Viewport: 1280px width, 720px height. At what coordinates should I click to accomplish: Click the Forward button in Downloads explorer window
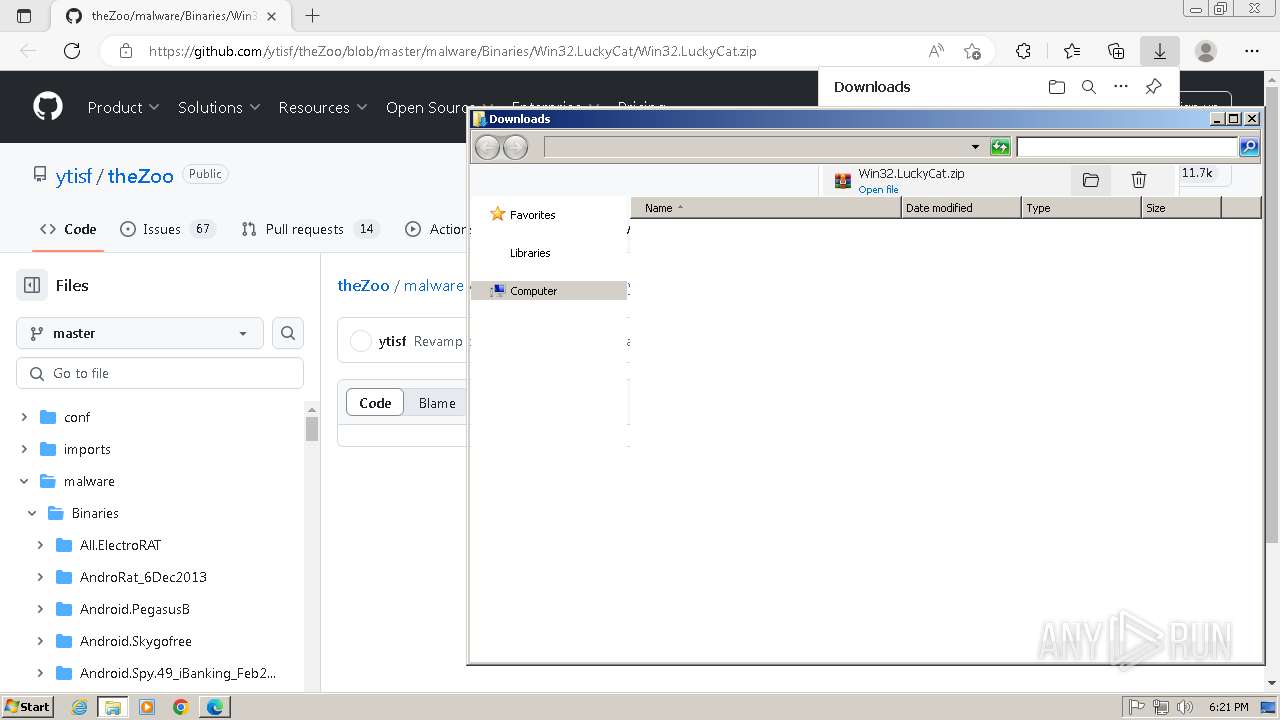(x=515, y=147)
